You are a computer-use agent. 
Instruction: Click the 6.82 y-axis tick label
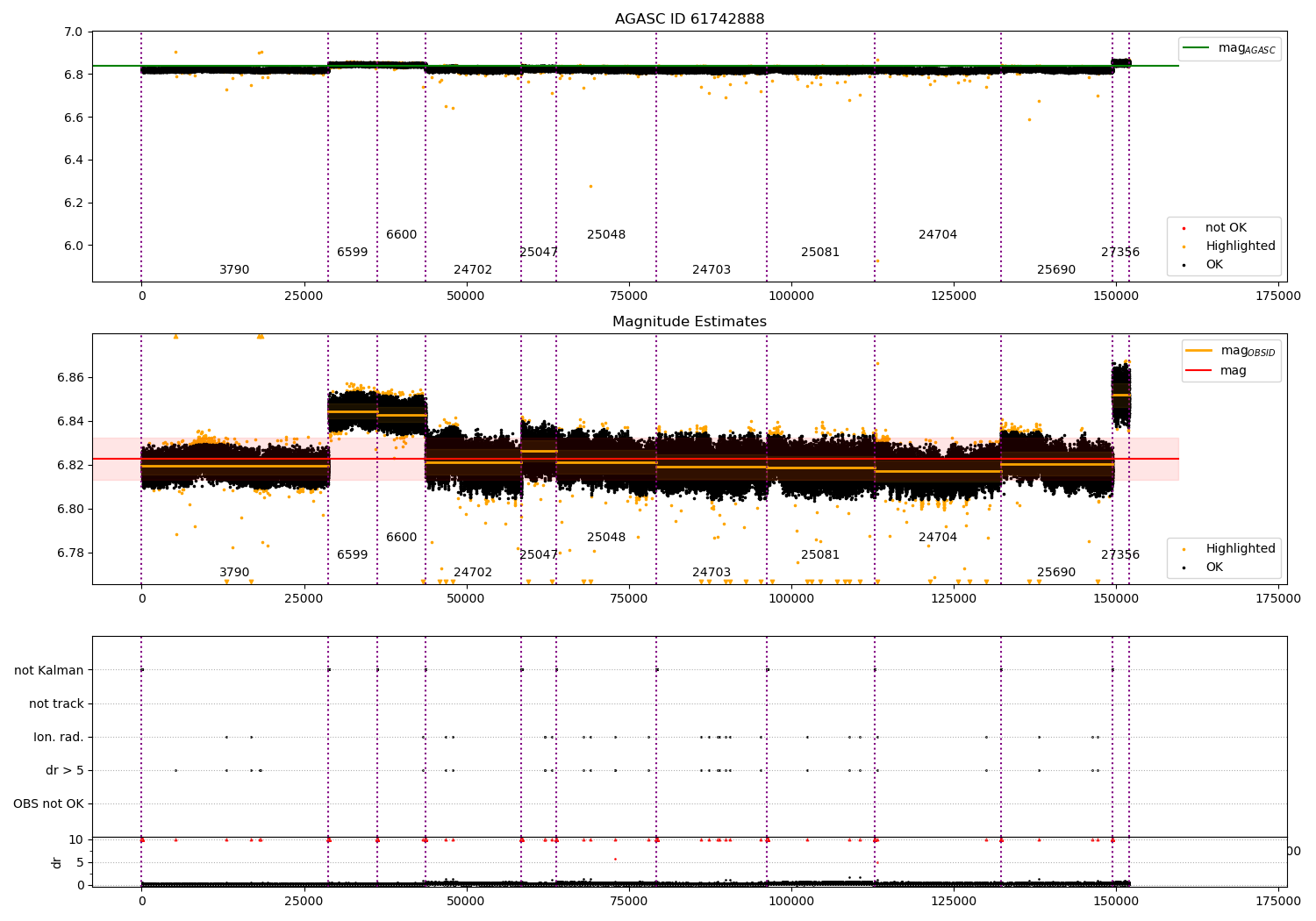coord(71,466)
